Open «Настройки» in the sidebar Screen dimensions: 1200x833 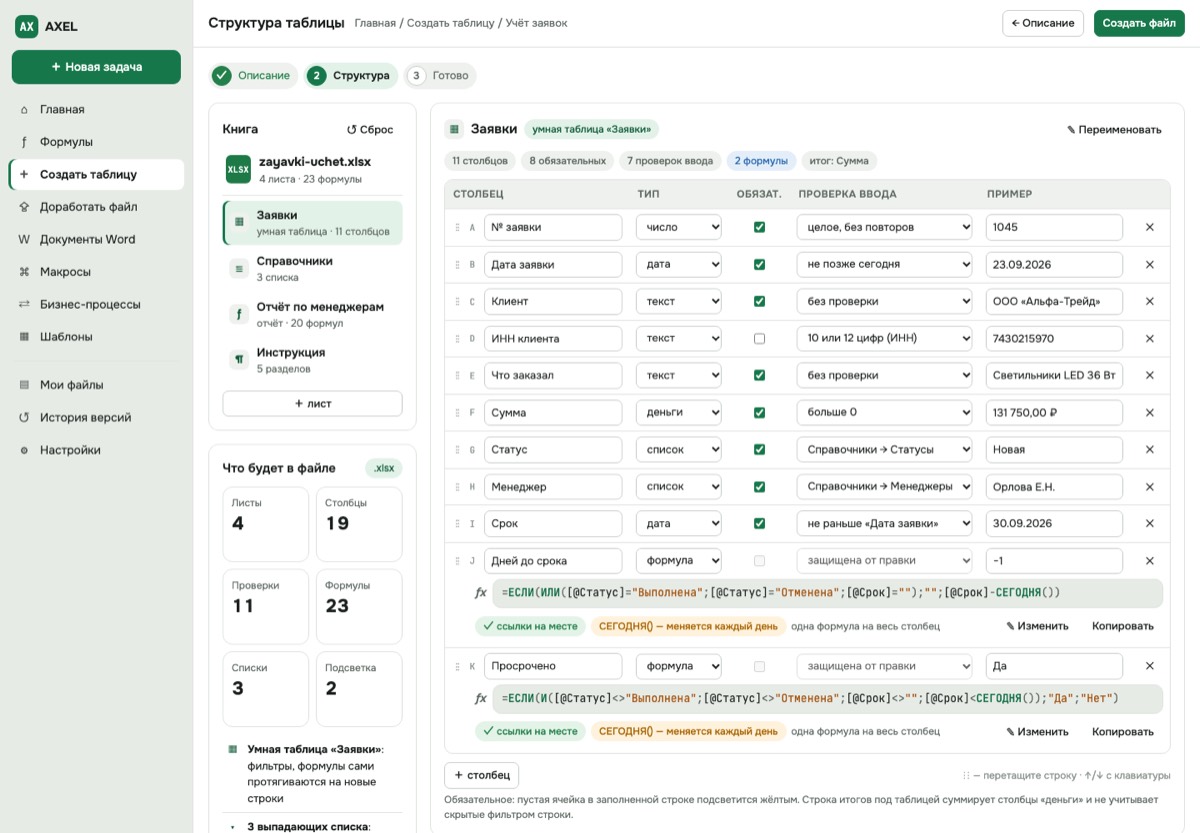click(x=96, y=450)
